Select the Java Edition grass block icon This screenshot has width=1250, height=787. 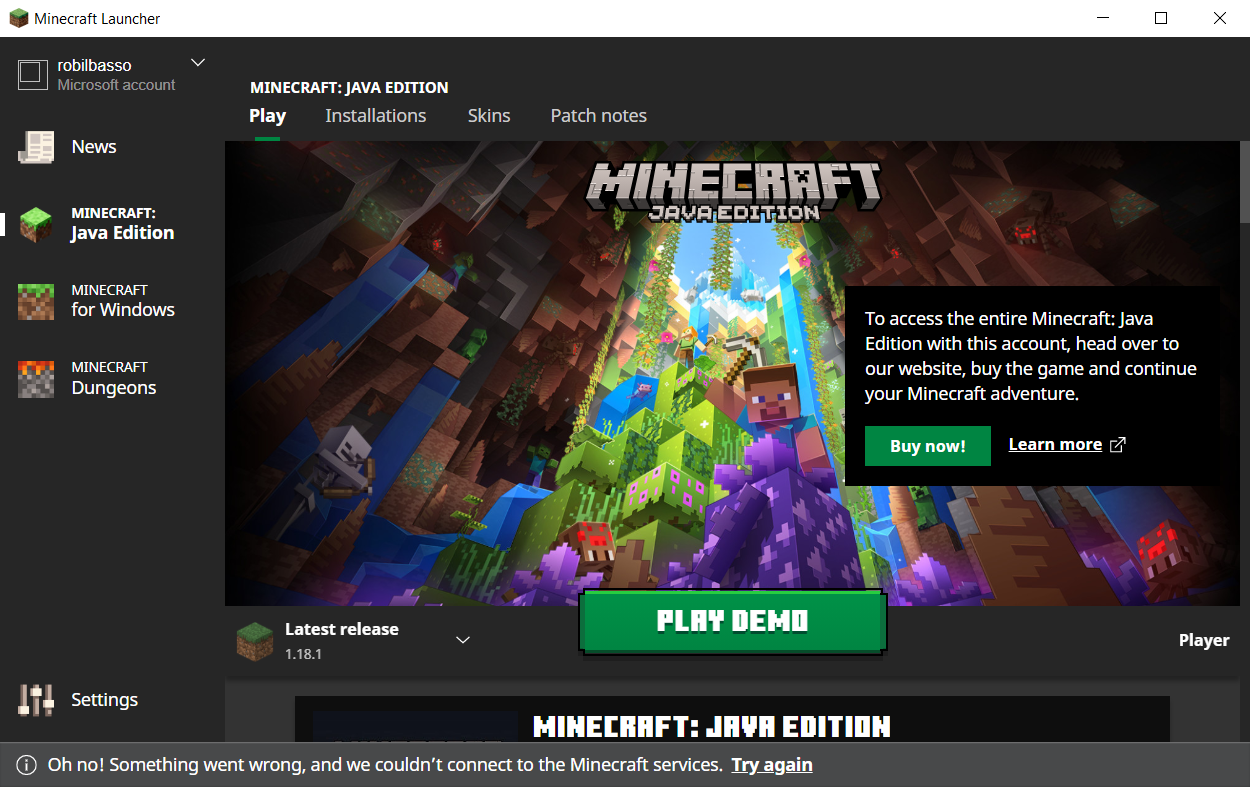[36, 224]
